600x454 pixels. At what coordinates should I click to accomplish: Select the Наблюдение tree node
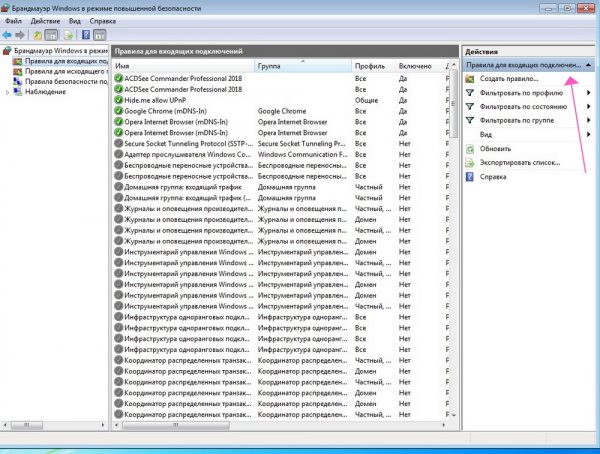pyautogui.click(x=45, y=91)
